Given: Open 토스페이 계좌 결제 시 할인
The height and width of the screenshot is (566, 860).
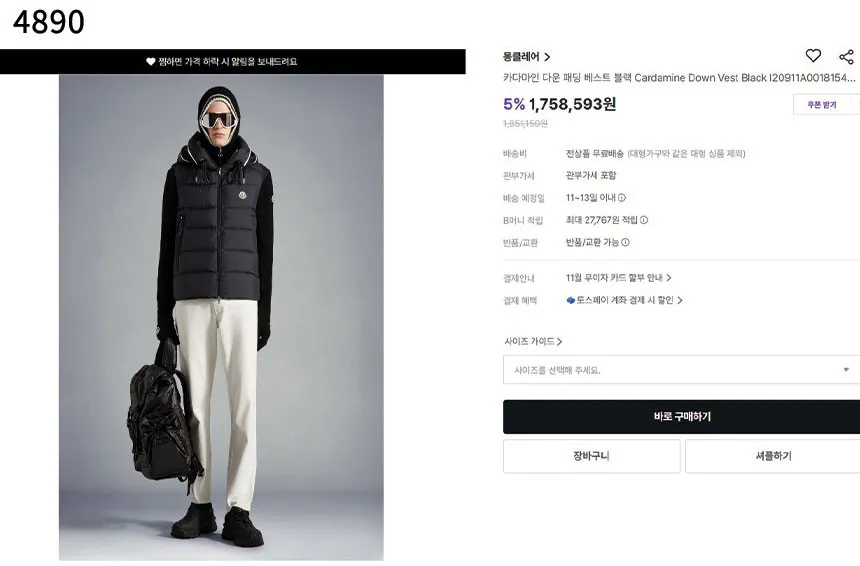Looking at the screenshot, I should [624, 300].
